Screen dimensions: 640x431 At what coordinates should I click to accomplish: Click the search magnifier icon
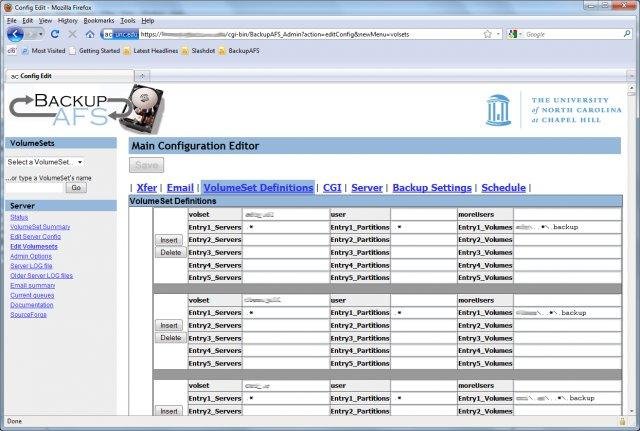point(627,34)
